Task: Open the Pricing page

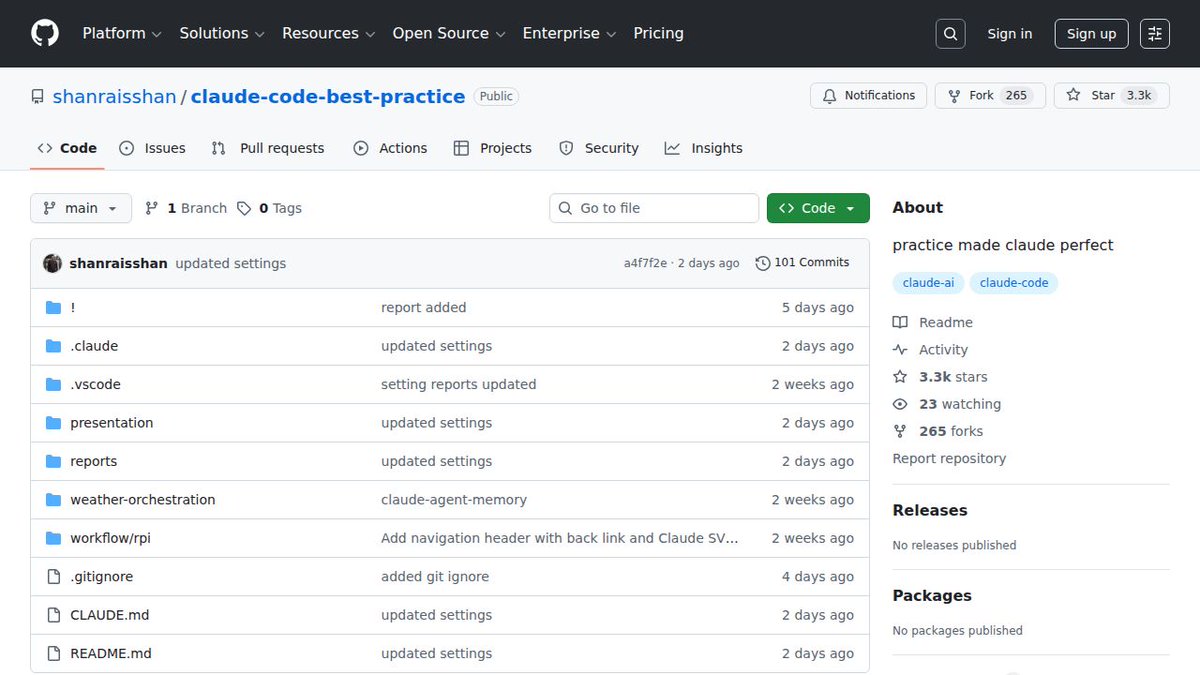Action: pyautogui.click(x=659, y=33)
